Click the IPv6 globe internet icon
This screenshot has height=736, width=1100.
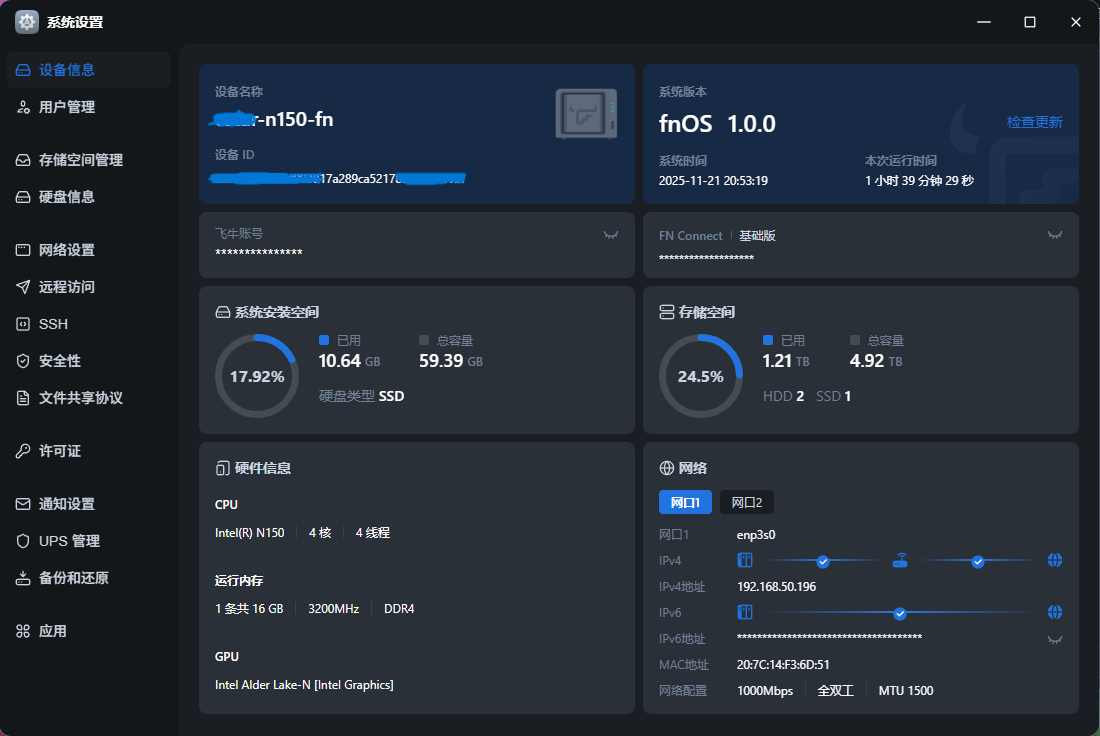(1054, 612)
